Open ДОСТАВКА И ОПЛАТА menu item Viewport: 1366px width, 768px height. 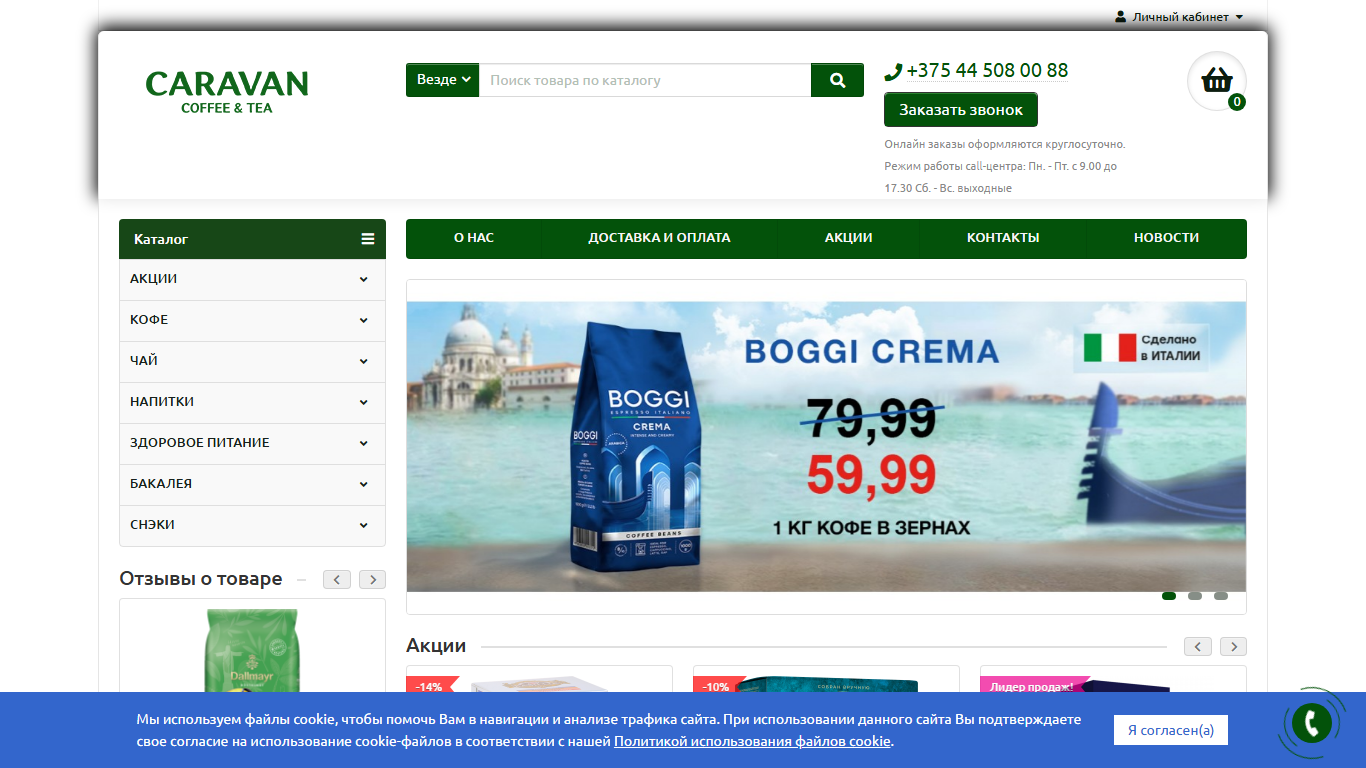[x=659, y=238]
